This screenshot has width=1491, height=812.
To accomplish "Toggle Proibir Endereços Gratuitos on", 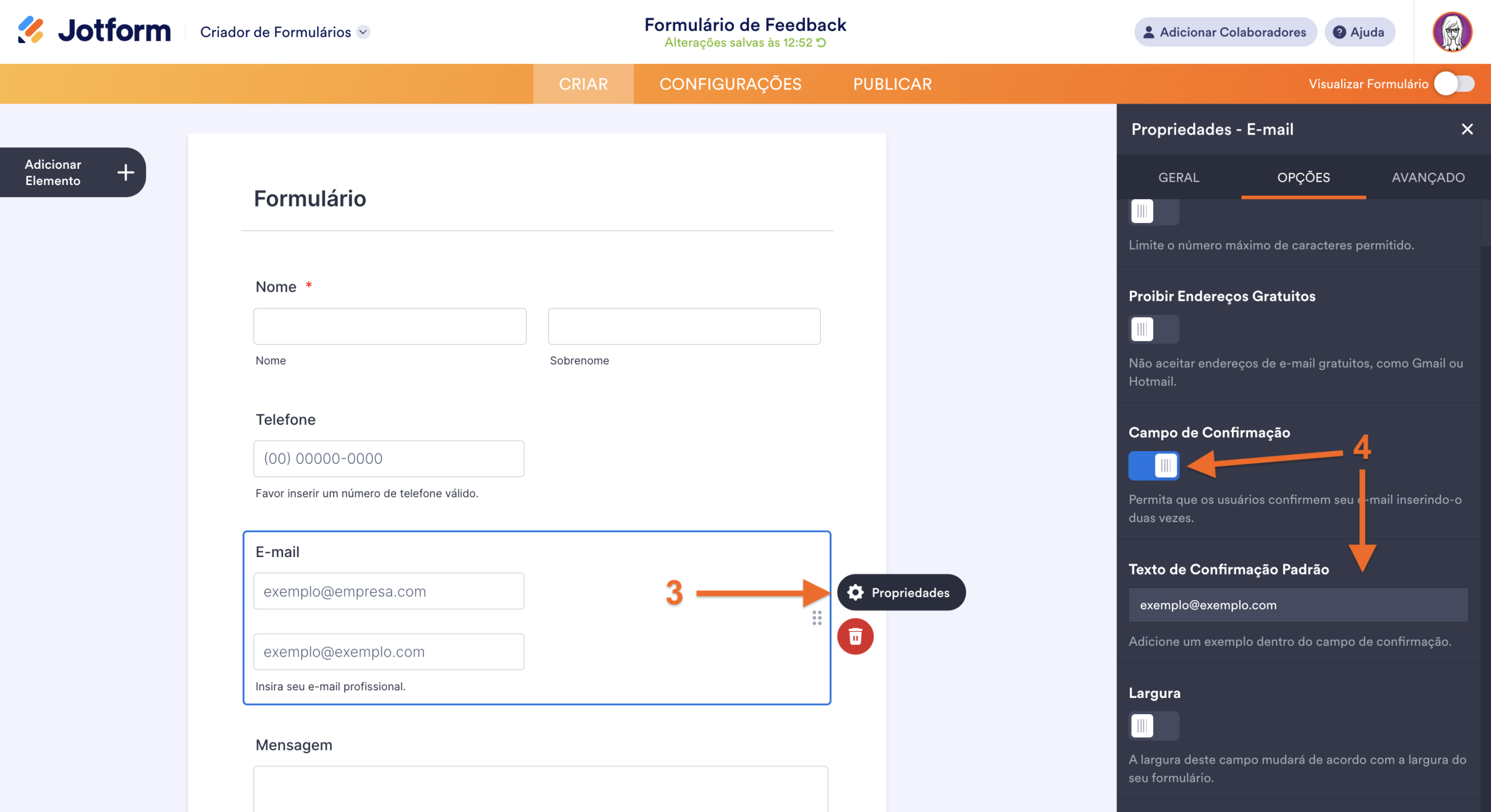I will pyautogui.click(x=1154, y=329).
